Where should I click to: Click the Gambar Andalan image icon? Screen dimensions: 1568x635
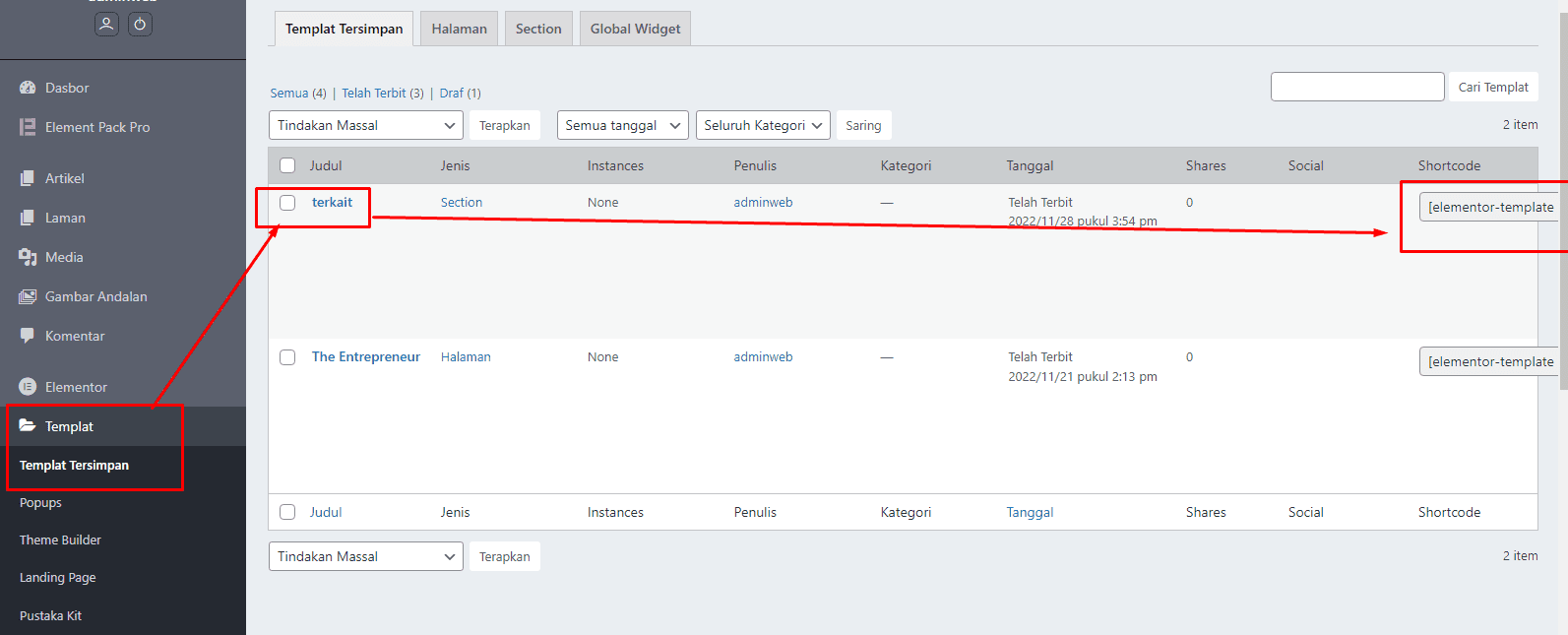28,296
